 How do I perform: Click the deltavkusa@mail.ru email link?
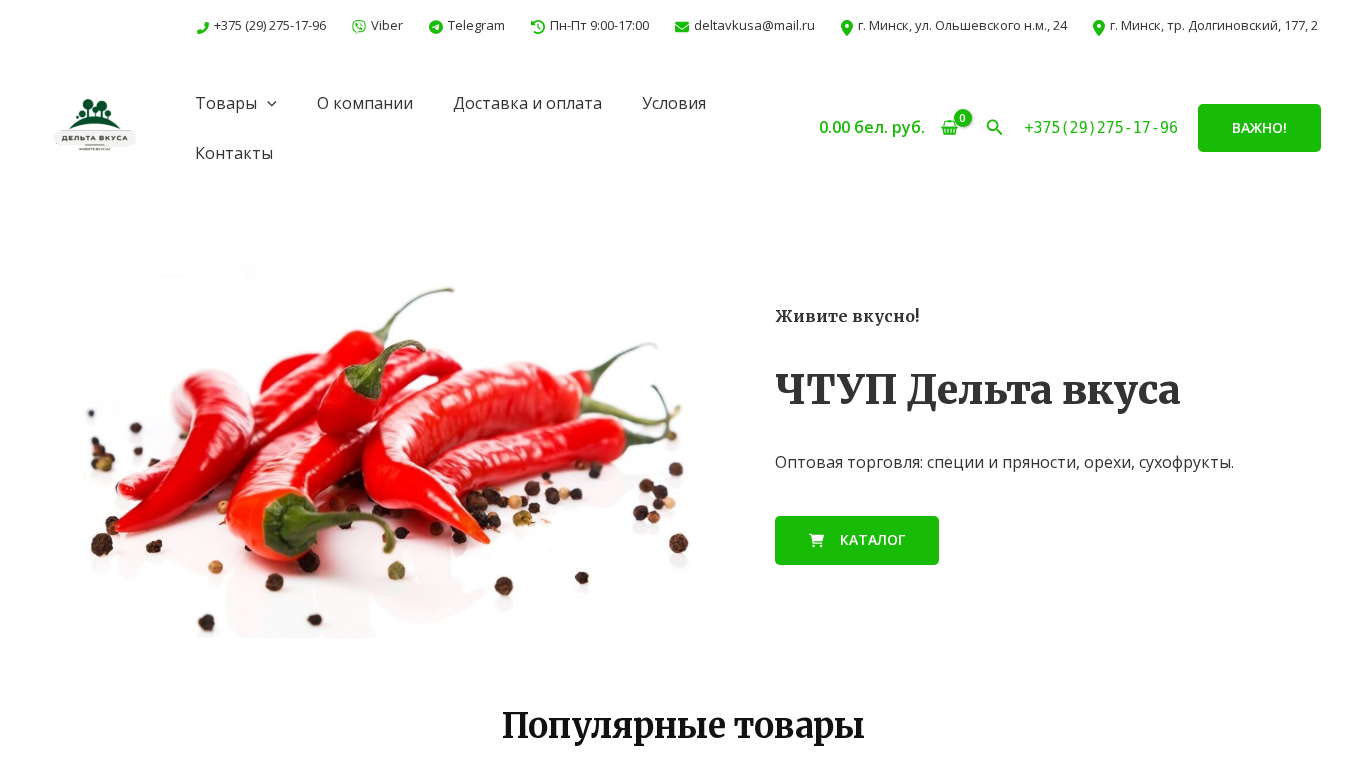tap(754, 26)
